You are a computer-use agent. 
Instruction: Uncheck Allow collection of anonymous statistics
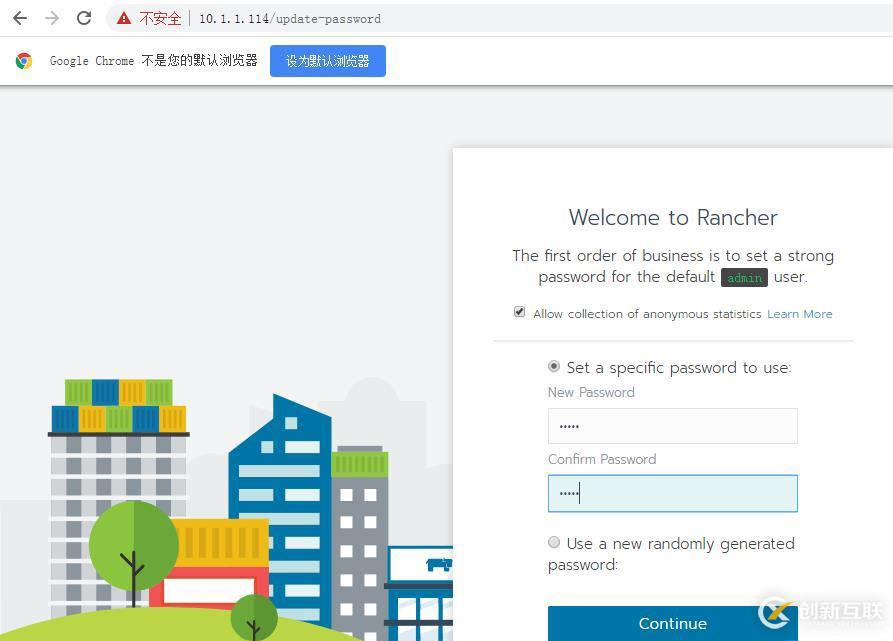pyautogui.click(x=519, y=312)
